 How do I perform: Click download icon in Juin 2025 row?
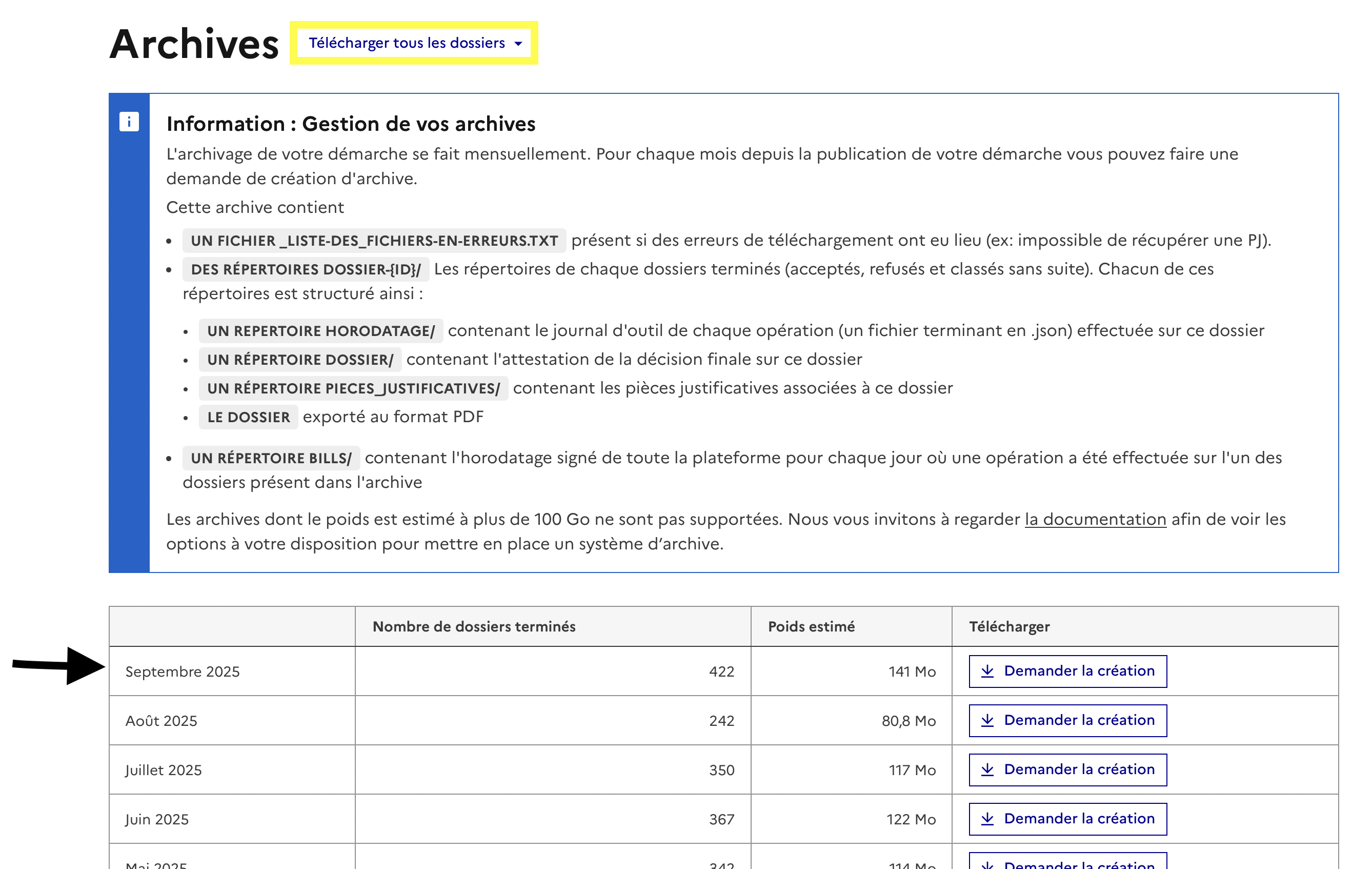click(x=987, y=819)
